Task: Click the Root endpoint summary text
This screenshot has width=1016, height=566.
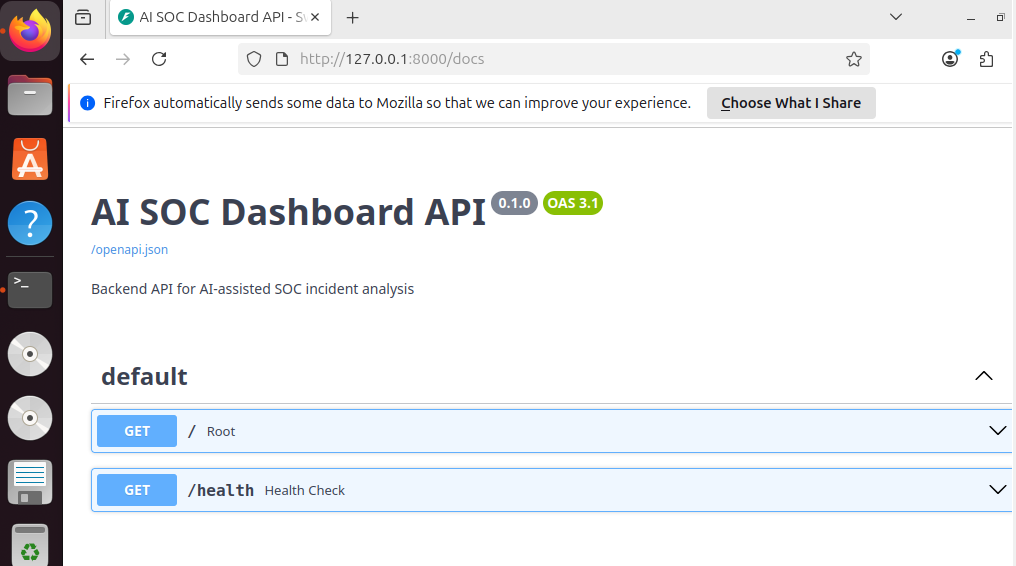Action: click(221, 431)
